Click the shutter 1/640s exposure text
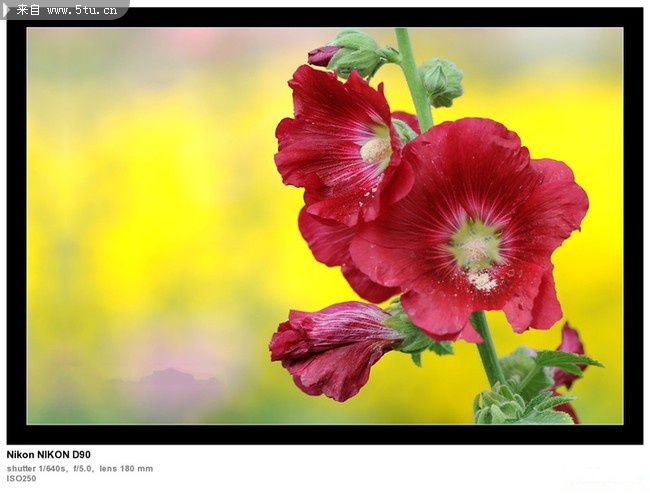650x494 pixels. [36, 468]
